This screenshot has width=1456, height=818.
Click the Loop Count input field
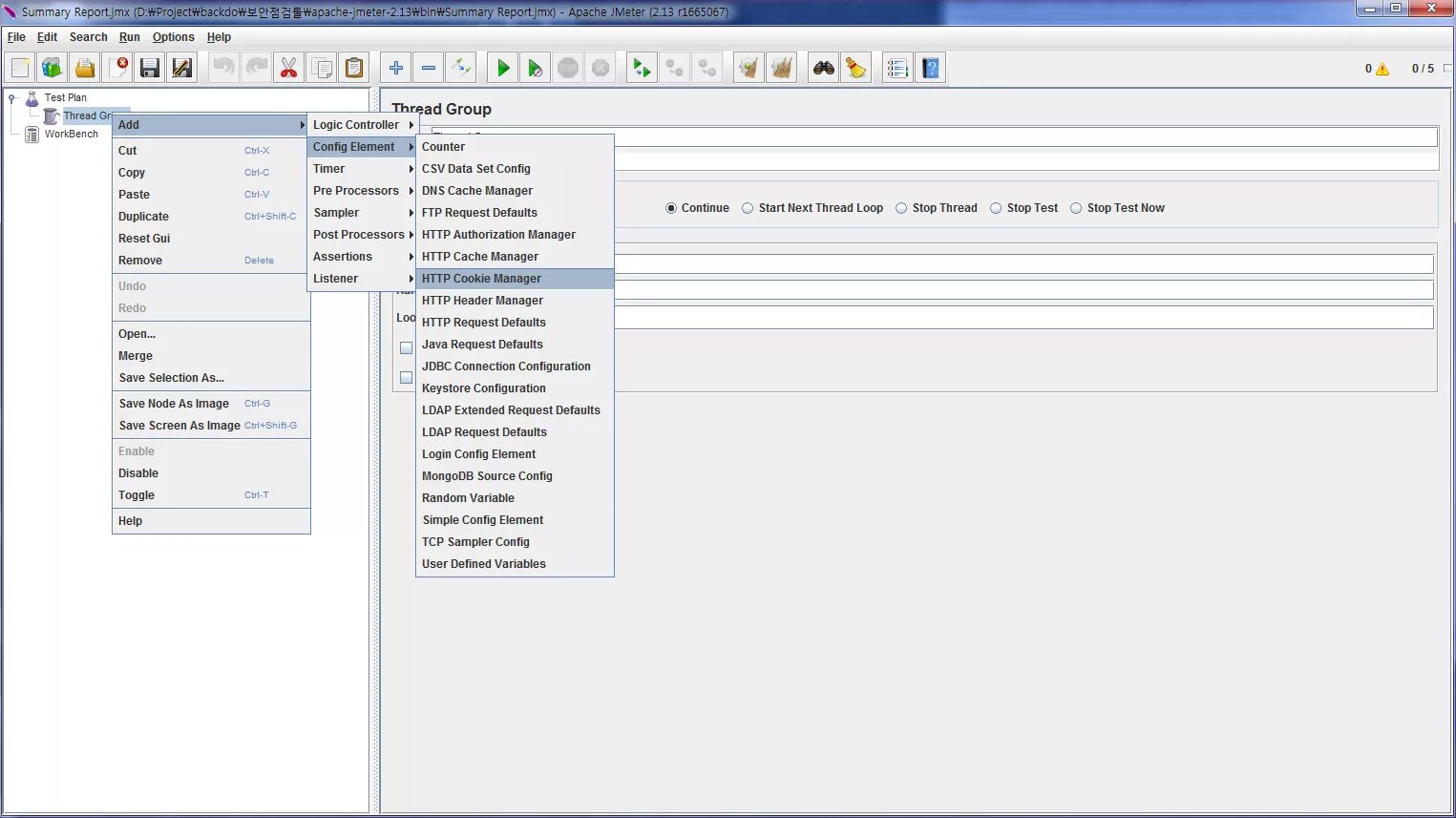pyautogui.click(x=1023, y=317)
